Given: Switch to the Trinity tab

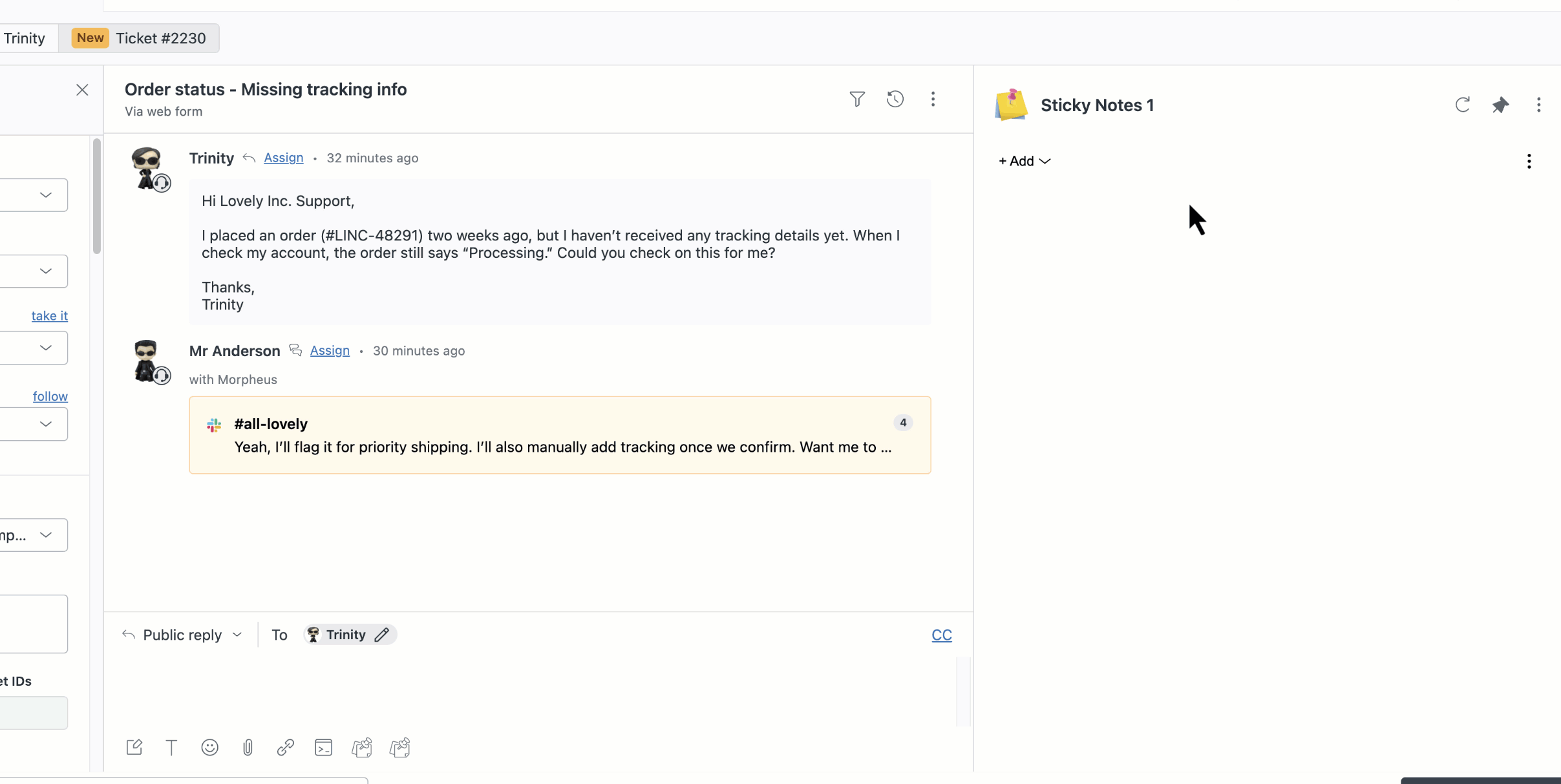Looking at the screenshot, I should [25, 38].
